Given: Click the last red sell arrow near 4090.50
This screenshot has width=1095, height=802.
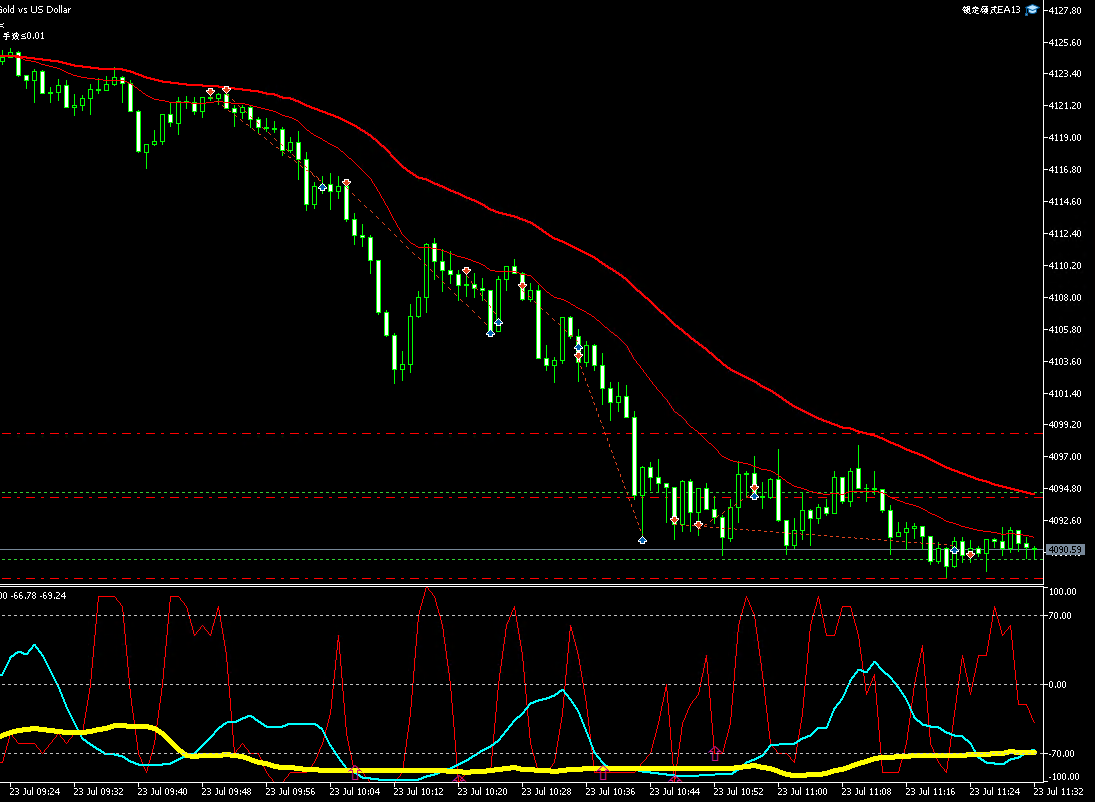Looking at the screenshot, I should (971, 555).
